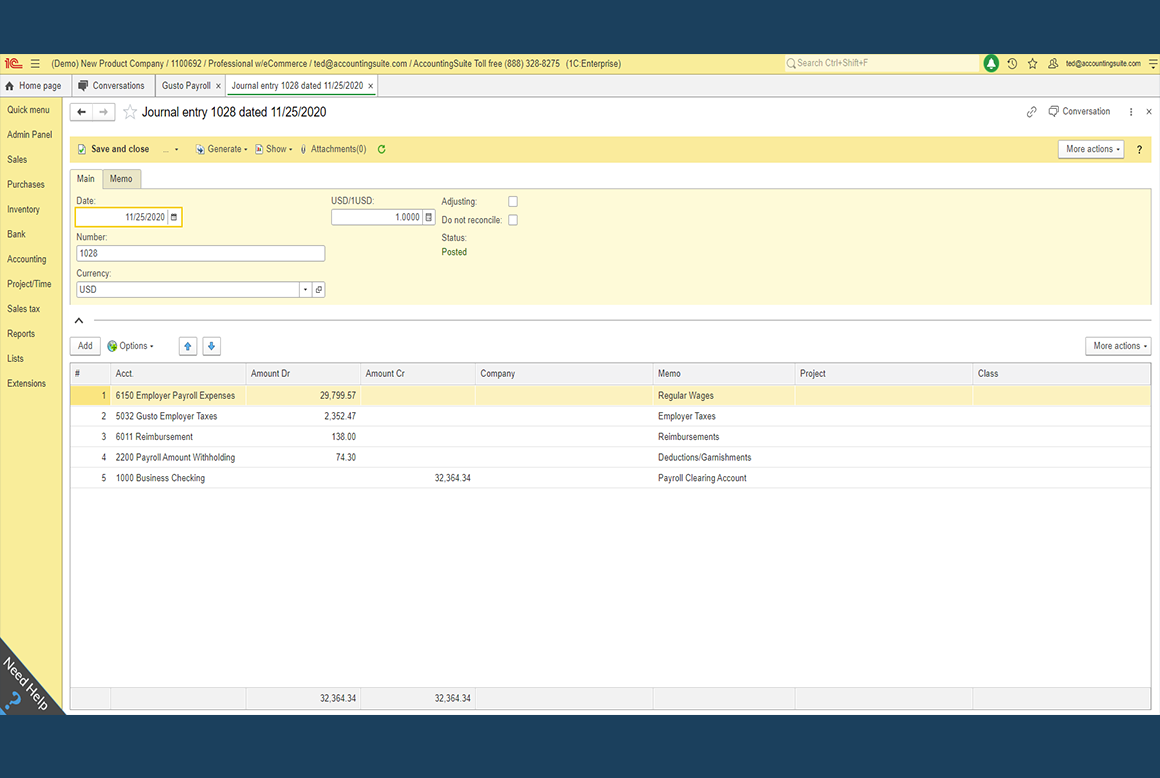Open the history clock icon
The height and width of the screenshot is (778, 1160).
pos(1012,64)
